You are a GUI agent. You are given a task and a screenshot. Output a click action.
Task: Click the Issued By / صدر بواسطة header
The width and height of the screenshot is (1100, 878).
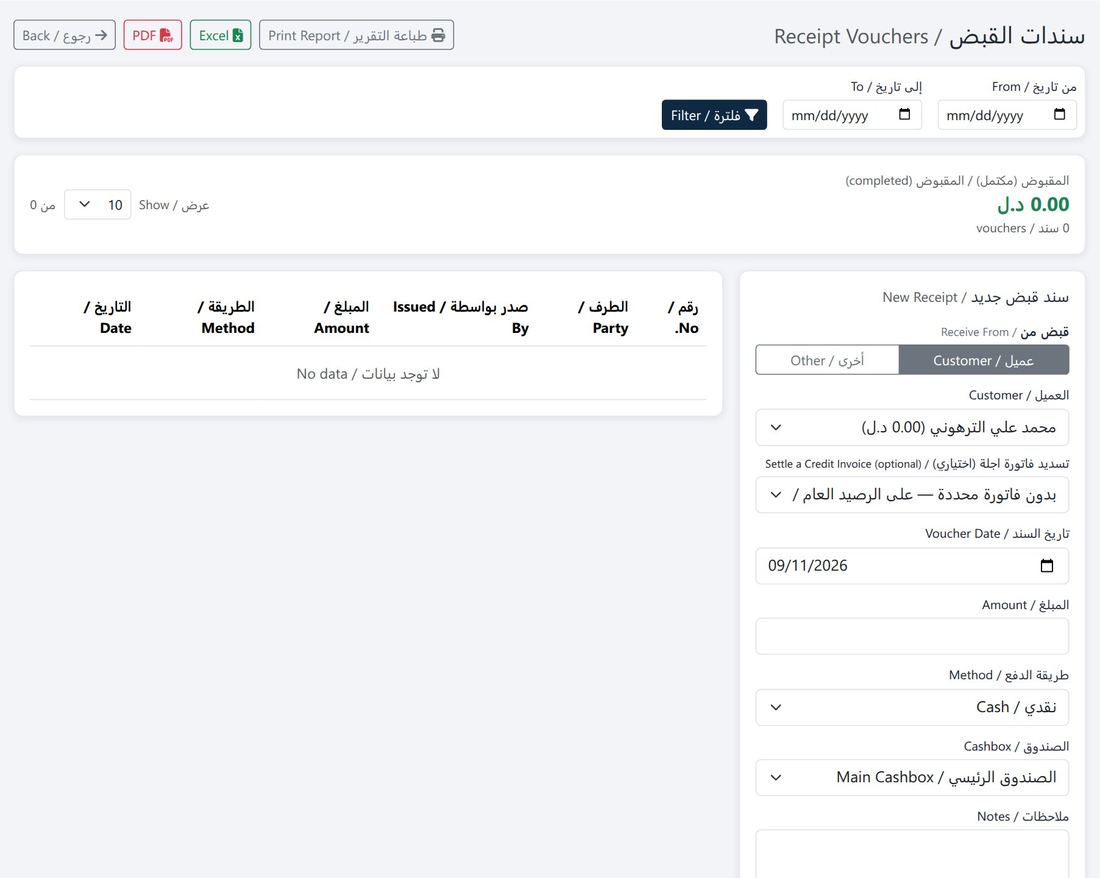tap(460, 317)
